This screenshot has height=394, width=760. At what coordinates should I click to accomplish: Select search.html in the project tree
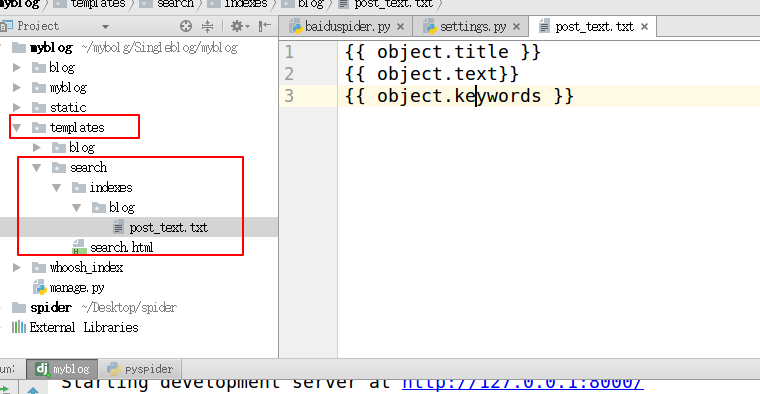[121, 248]
